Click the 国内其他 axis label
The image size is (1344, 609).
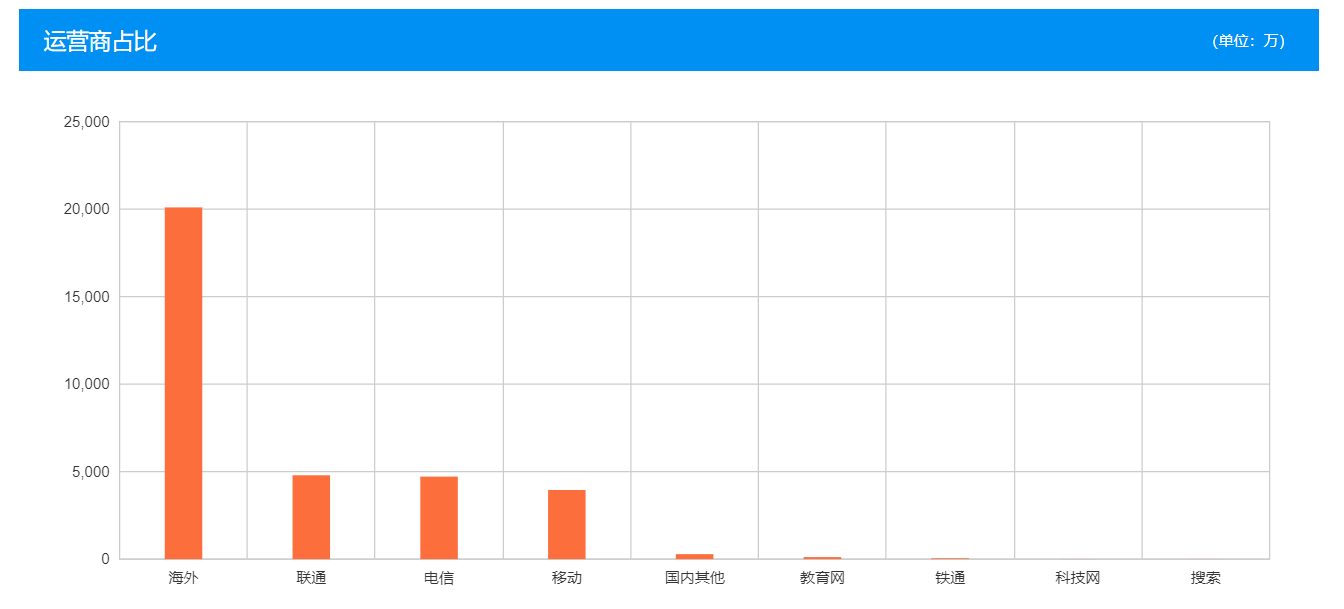[x=694, y=578]
